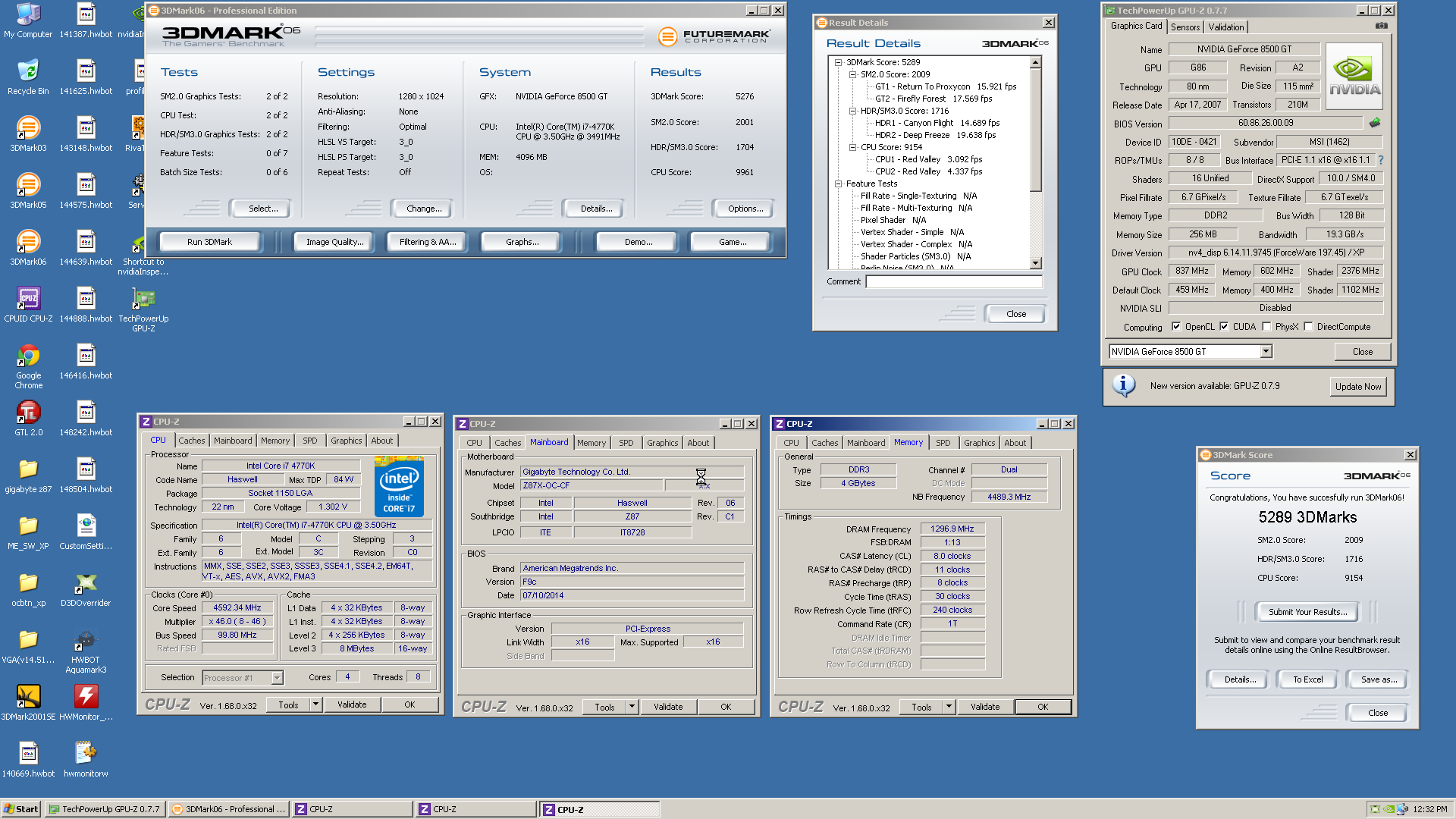The width and height of the screenshot is (1456, 819).
Task: Click the taskbar clock showing 12:32 PM
Action: pyautogui.click(x=1430, y=809)
